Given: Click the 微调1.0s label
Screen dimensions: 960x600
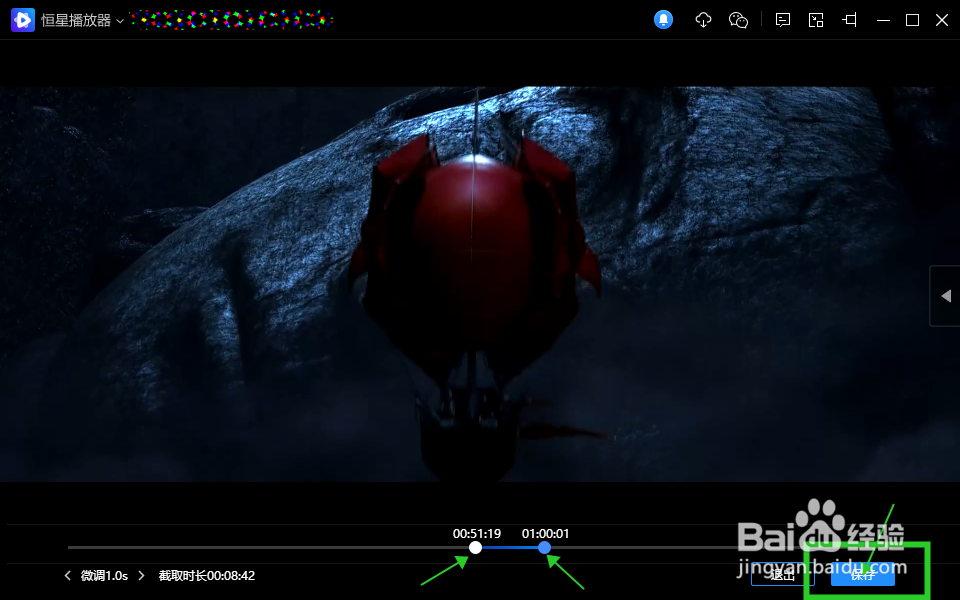Looking at the screenshot, I should [104, 576].
